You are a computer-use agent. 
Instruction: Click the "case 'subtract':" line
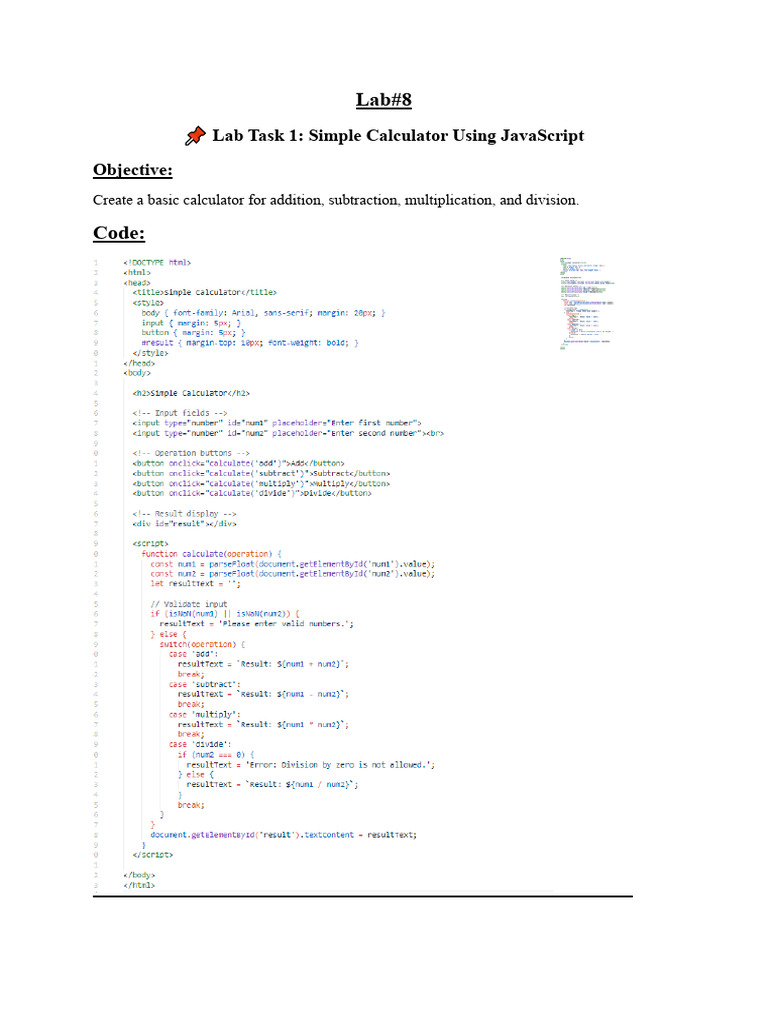204,684
